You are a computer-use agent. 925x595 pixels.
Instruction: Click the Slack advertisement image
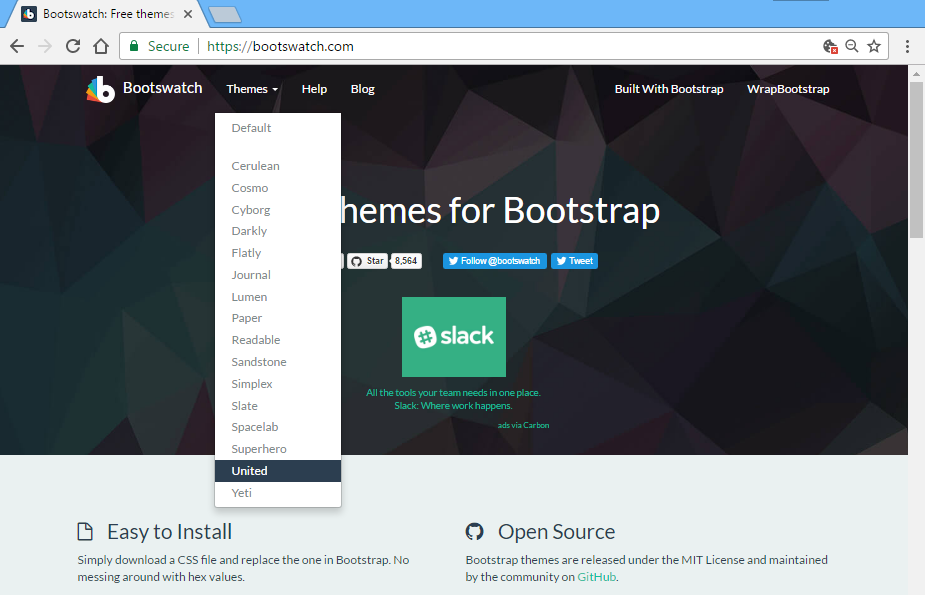point(454,337)
